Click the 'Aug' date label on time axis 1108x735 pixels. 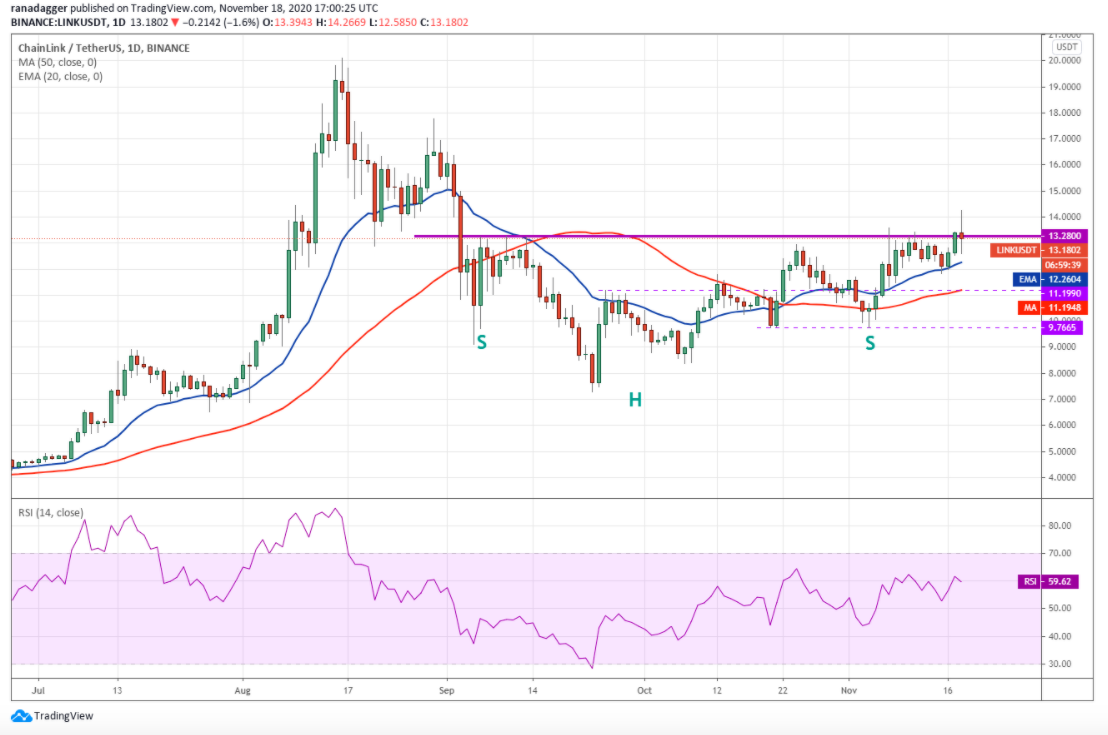tap(242, 690)
